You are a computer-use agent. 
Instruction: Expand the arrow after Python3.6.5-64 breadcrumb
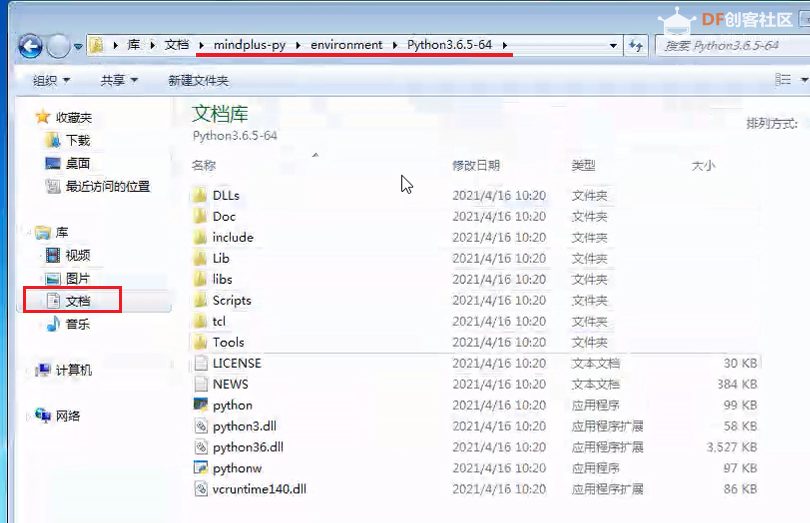505,45
